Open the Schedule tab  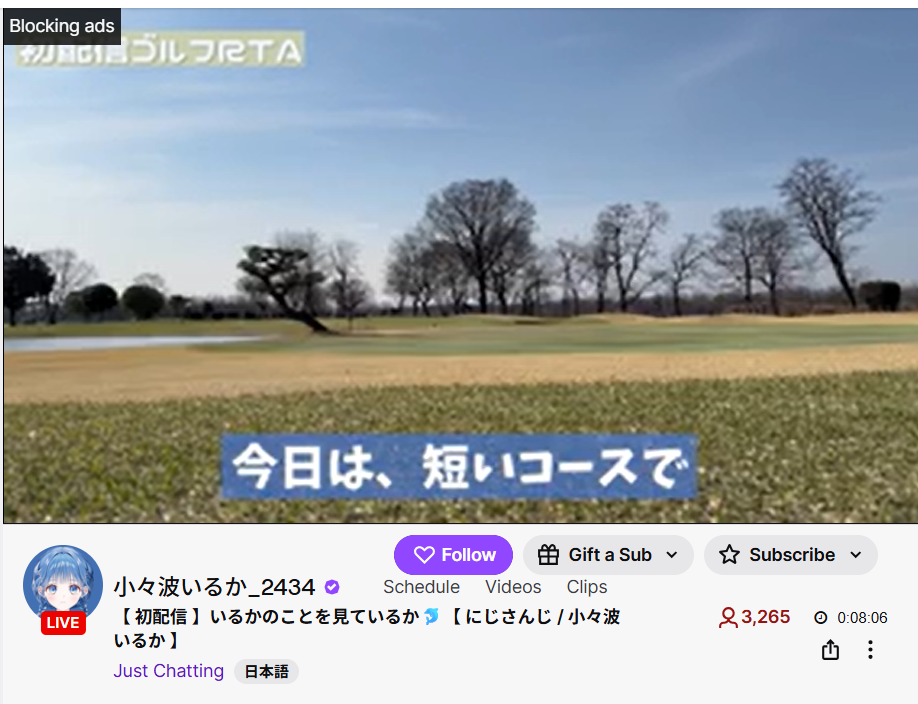tap(422, 587)
